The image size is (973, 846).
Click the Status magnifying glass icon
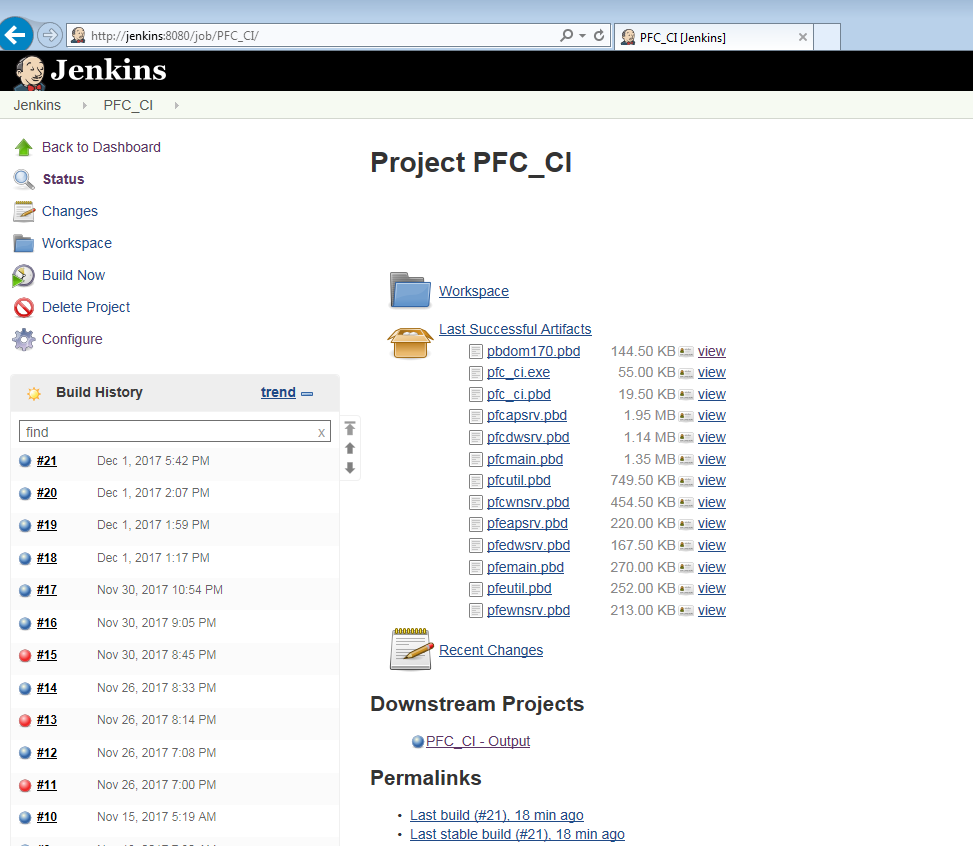[24, 179]
